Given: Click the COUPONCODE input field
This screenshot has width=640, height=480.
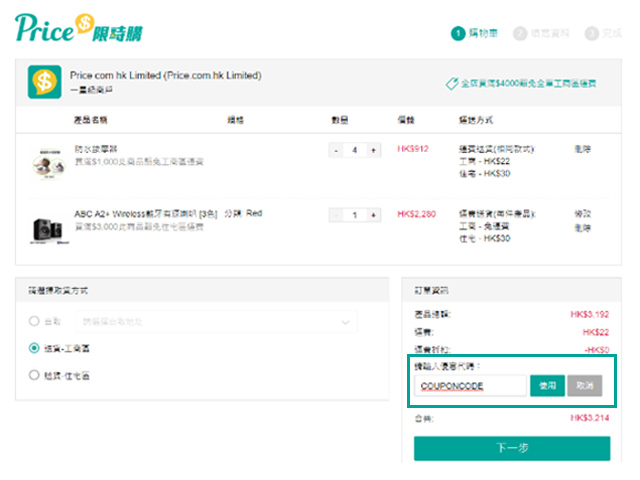Looking at the screenshot, I should pyautogui.click(x=469, y=386).
